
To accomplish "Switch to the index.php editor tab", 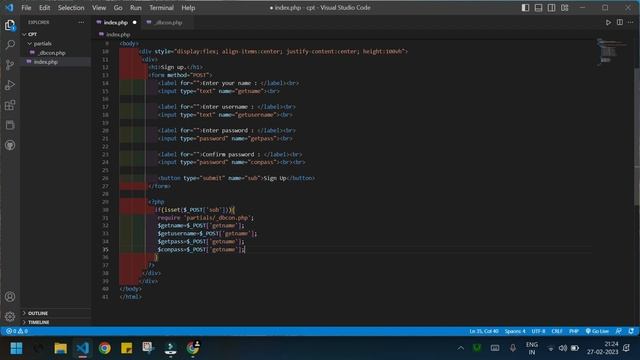I will click(x=116, y=22).
